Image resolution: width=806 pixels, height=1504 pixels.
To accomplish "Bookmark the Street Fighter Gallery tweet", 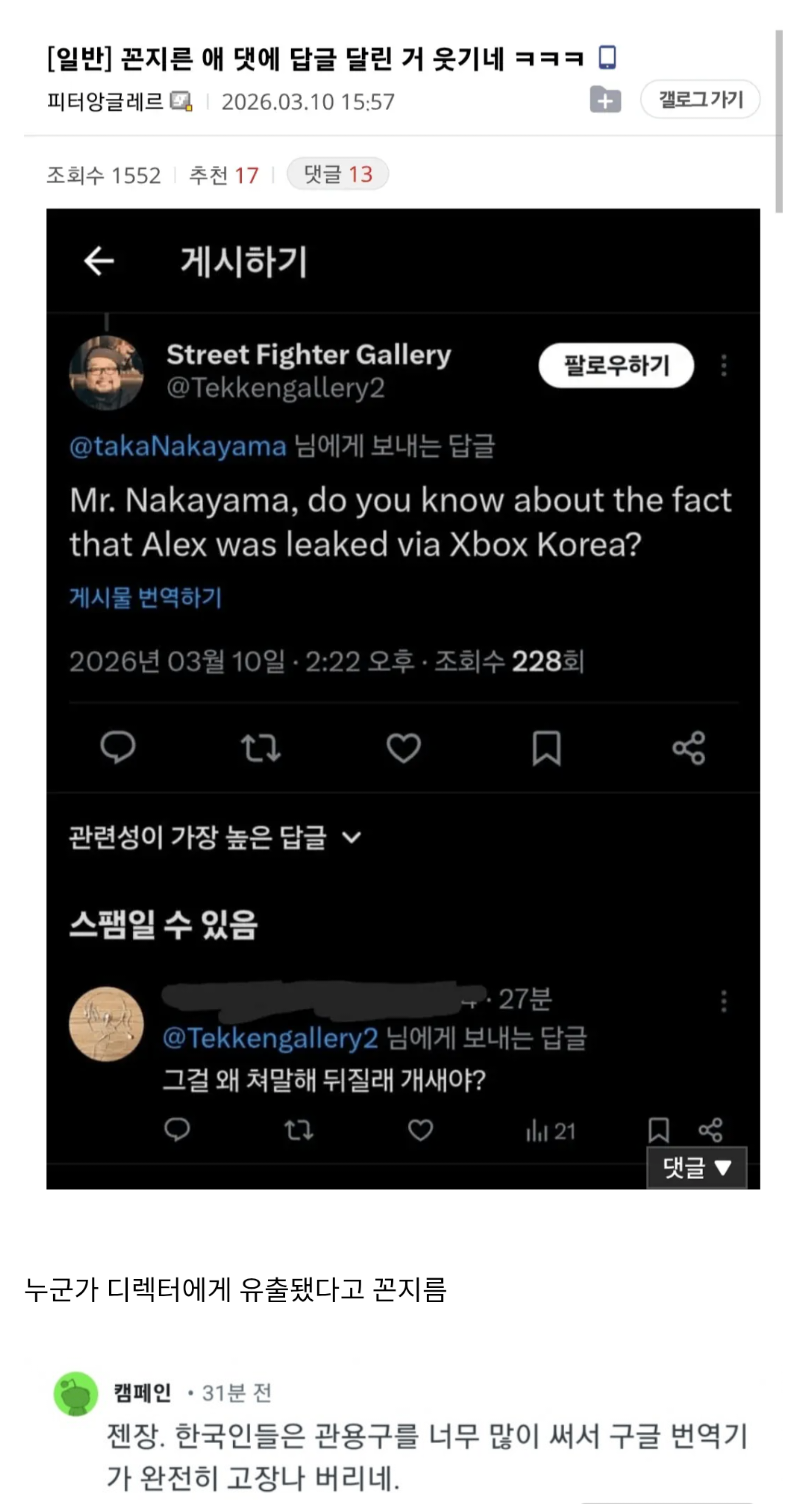I will point(546,747).
